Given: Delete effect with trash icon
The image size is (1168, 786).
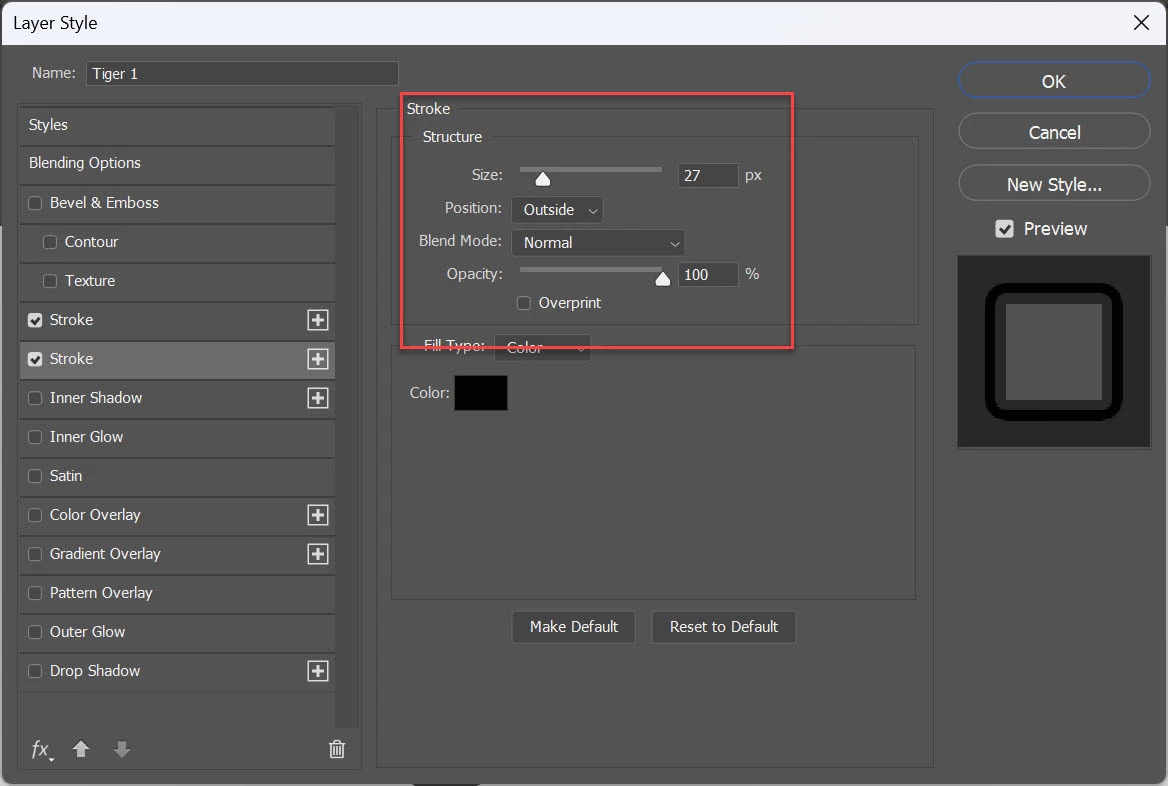Looking at the screenshot, I should pos(337,749).
